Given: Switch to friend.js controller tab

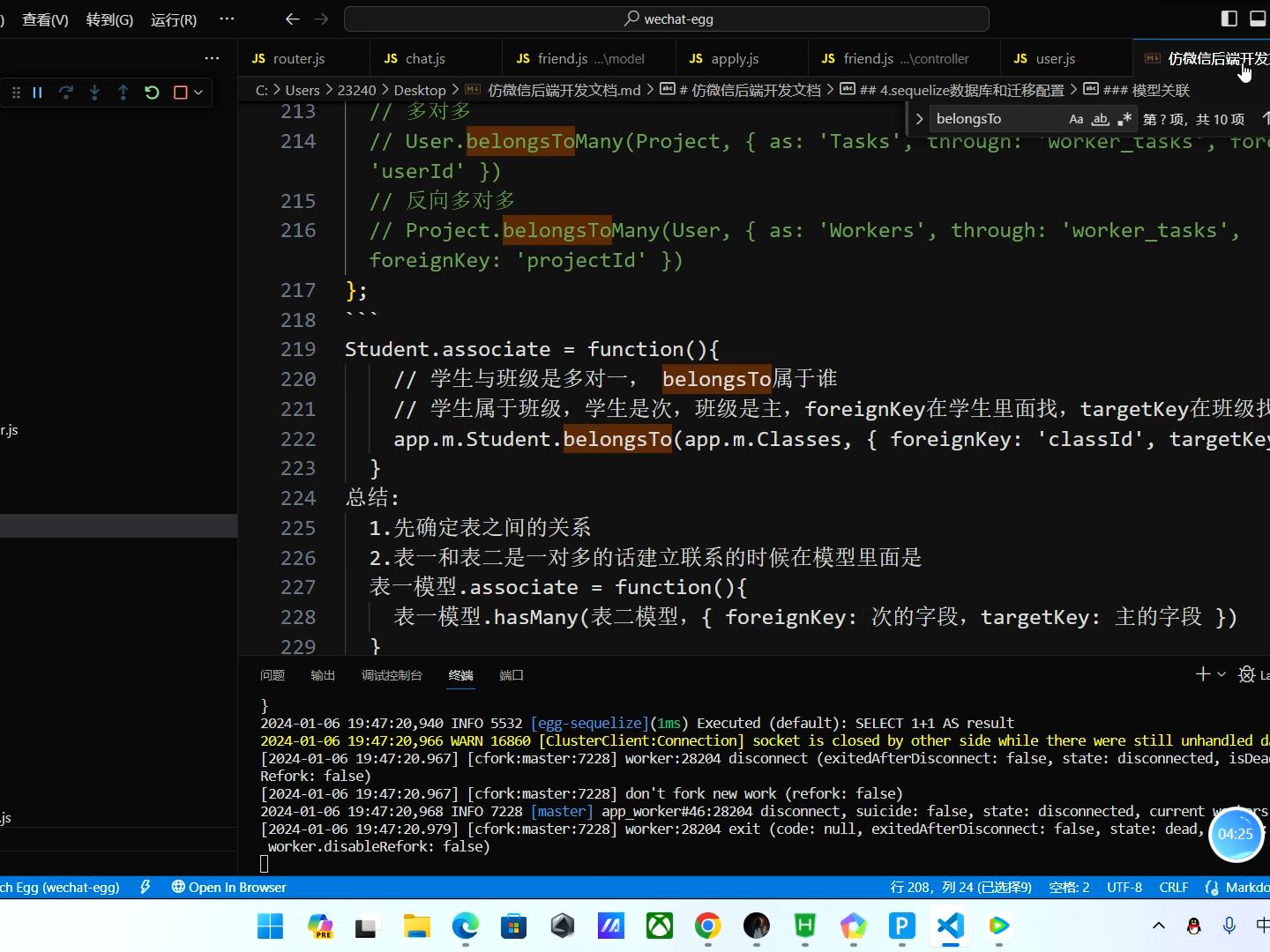Looking at the screenshot, I should pos(906,58).
